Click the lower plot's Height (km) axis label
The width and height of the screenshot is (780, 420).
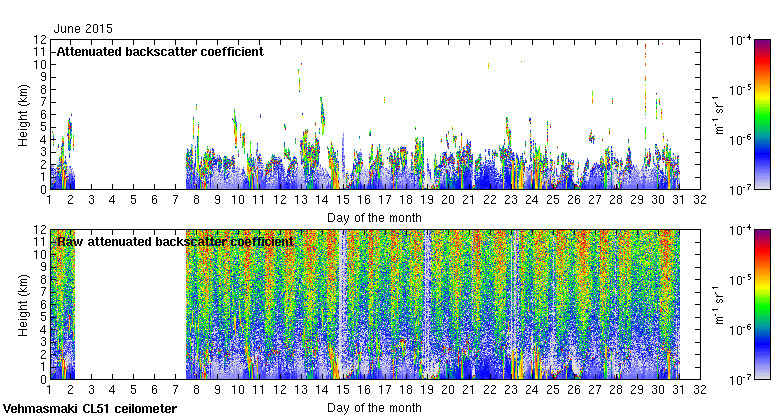23,304
